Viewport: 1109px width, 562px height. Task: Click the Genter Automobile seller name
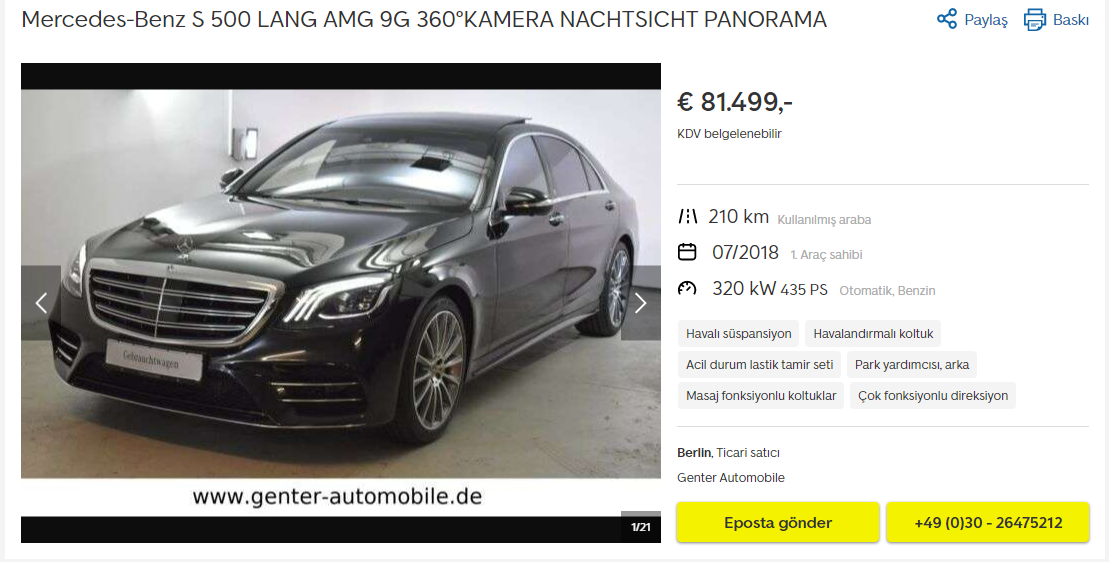point(731,478)
